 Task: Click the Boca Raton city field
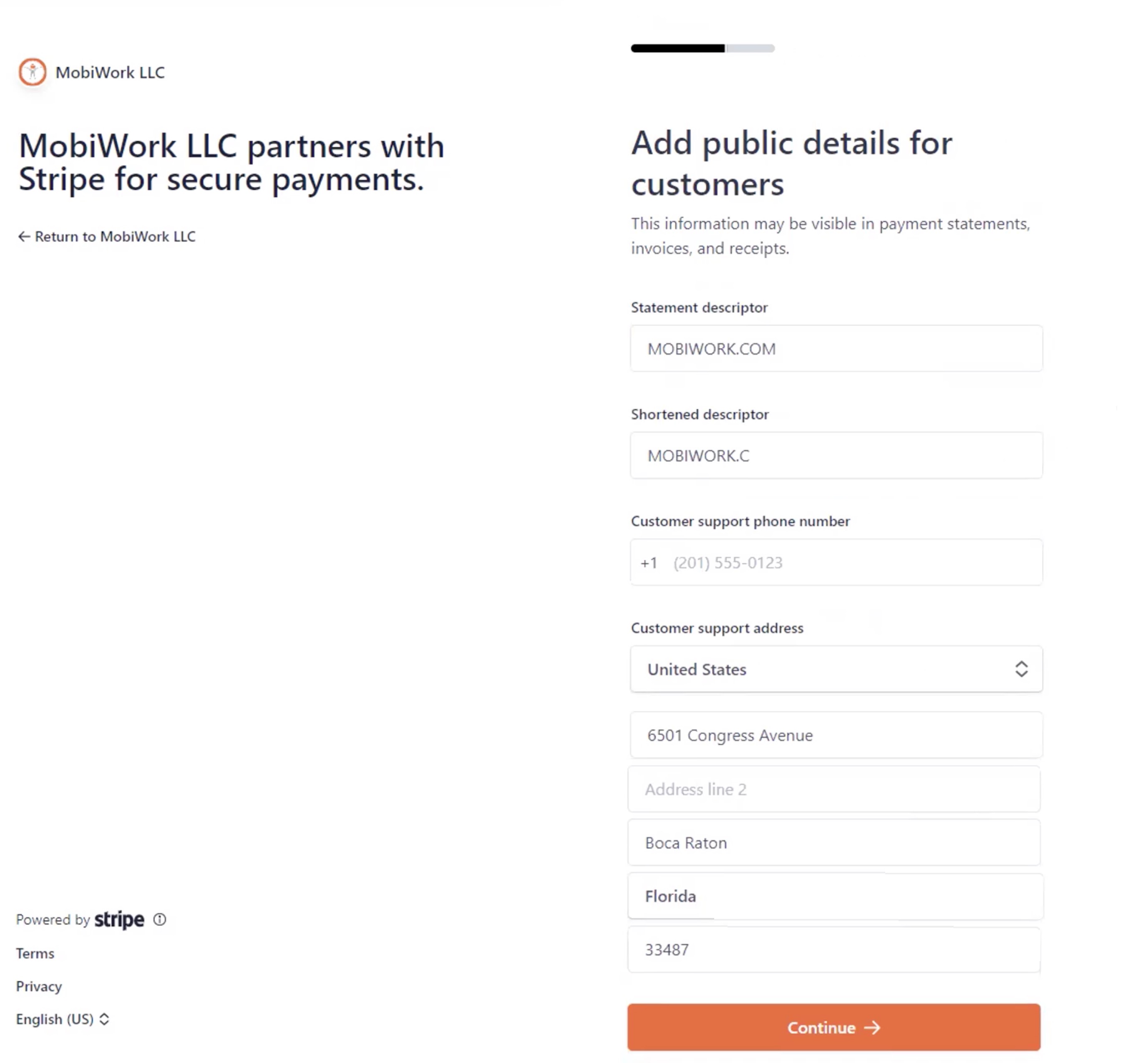point(833,843)
